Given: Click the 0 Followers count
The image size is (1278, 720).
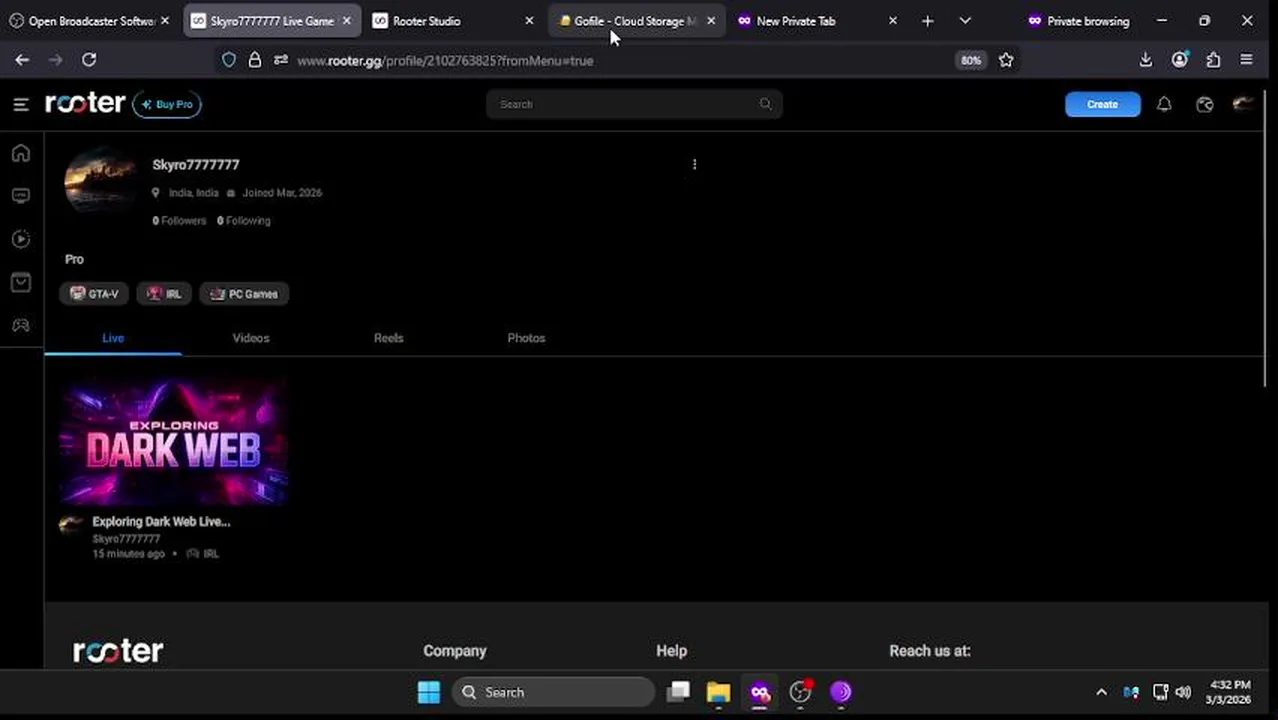Looking at the screenshot, I should point(179,220).
